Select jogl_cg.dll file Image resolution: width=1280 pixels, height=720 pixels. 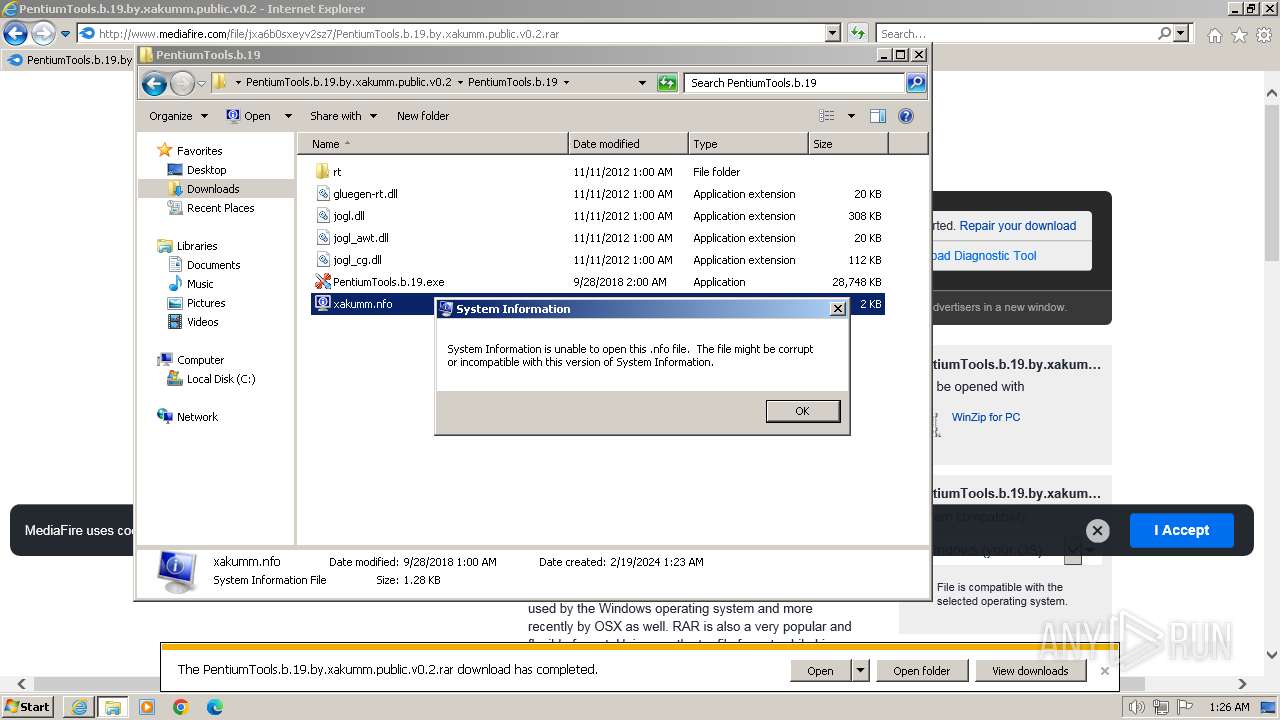click(357, 260)
